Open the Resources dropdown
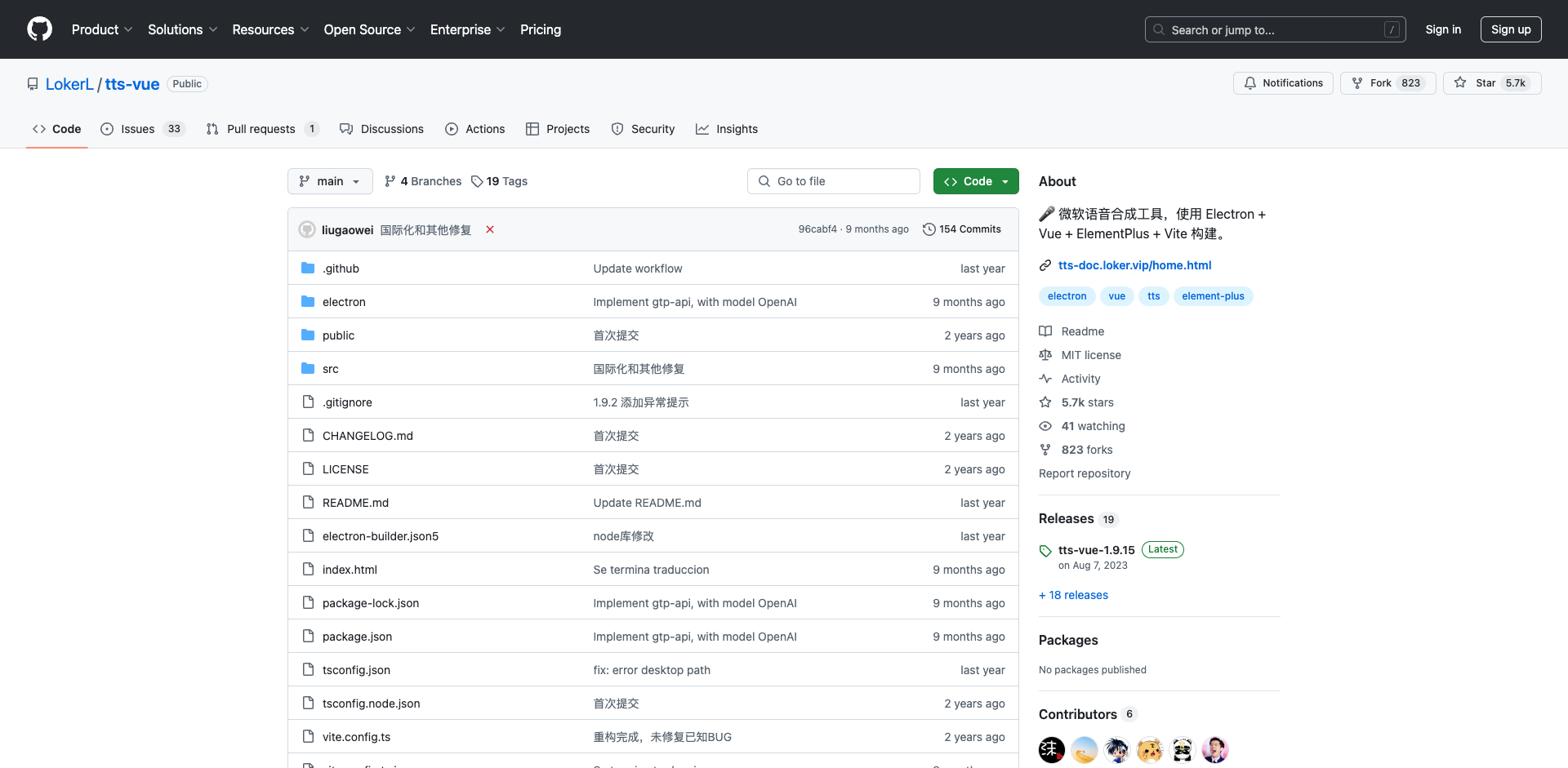Screen dimensions: 1568x768 pyautogui.click(x=270, y=29)
